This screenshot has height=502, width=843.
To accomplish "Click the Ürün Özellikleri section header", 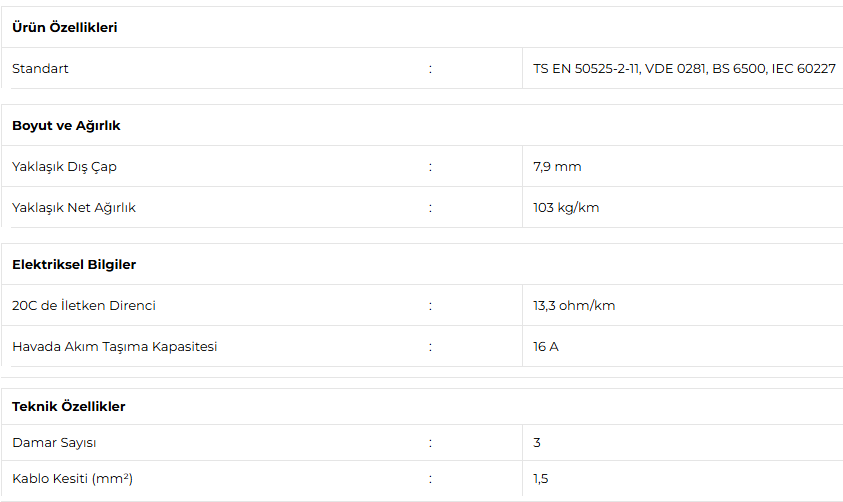I will (x=64, y=28).
